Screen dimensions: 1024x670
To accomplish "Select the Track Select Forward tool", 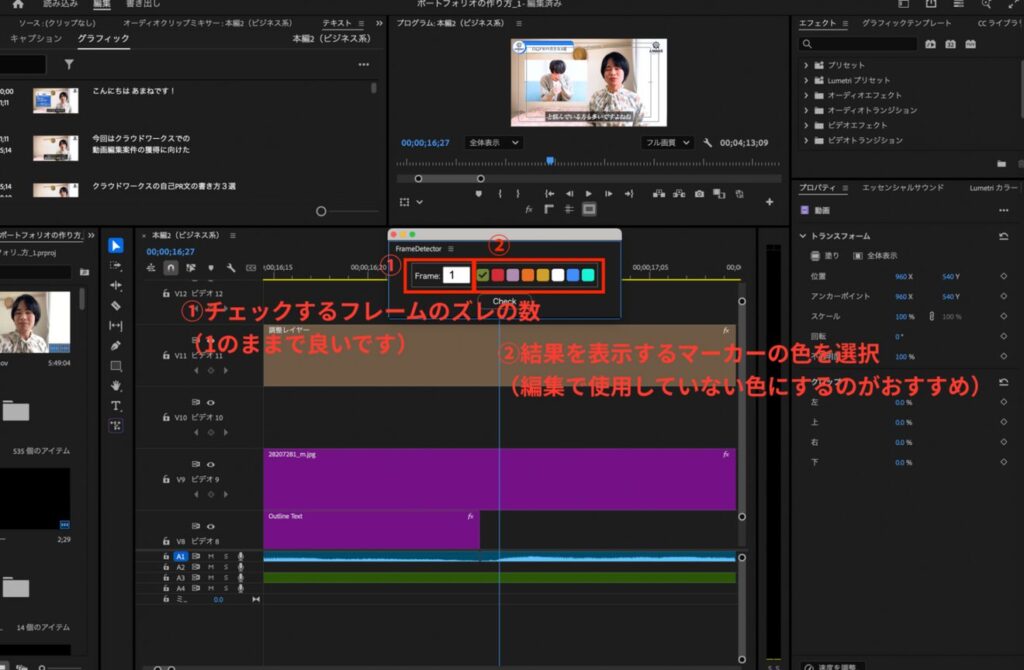I will point(116,266).
